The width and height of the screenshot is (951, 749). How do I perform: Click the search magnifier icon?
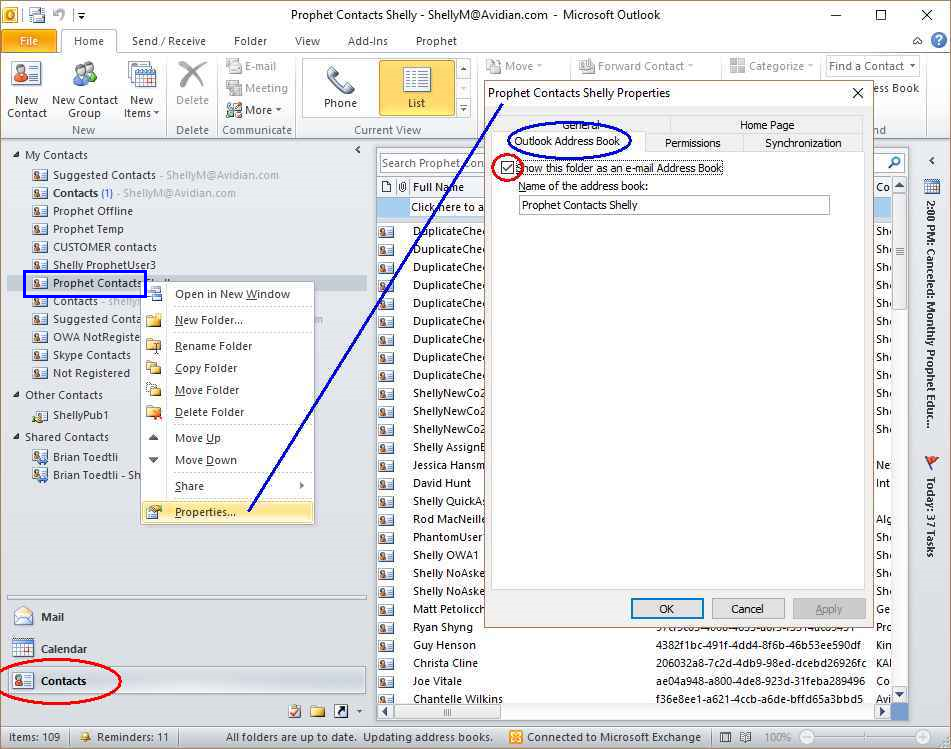tap(894, 163)
